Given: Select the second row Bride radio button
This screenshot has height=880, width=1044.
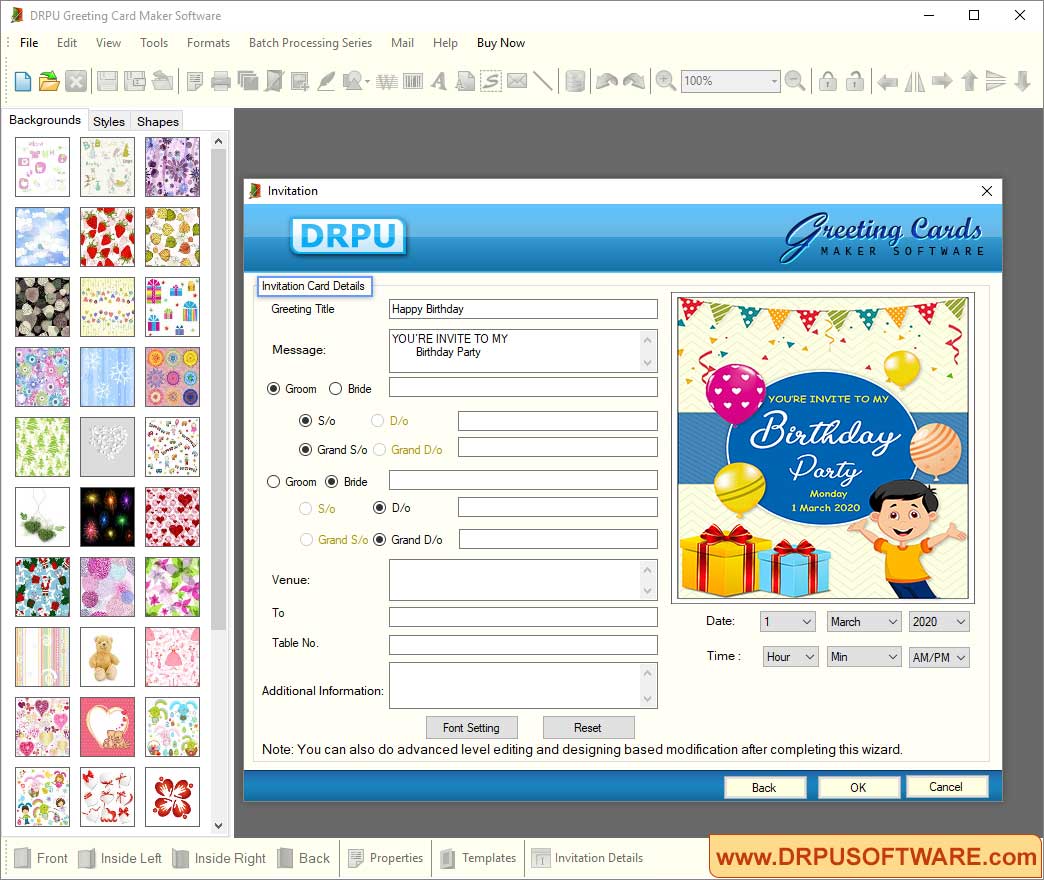Looking at the screenshot, I should tap(331, 481).
